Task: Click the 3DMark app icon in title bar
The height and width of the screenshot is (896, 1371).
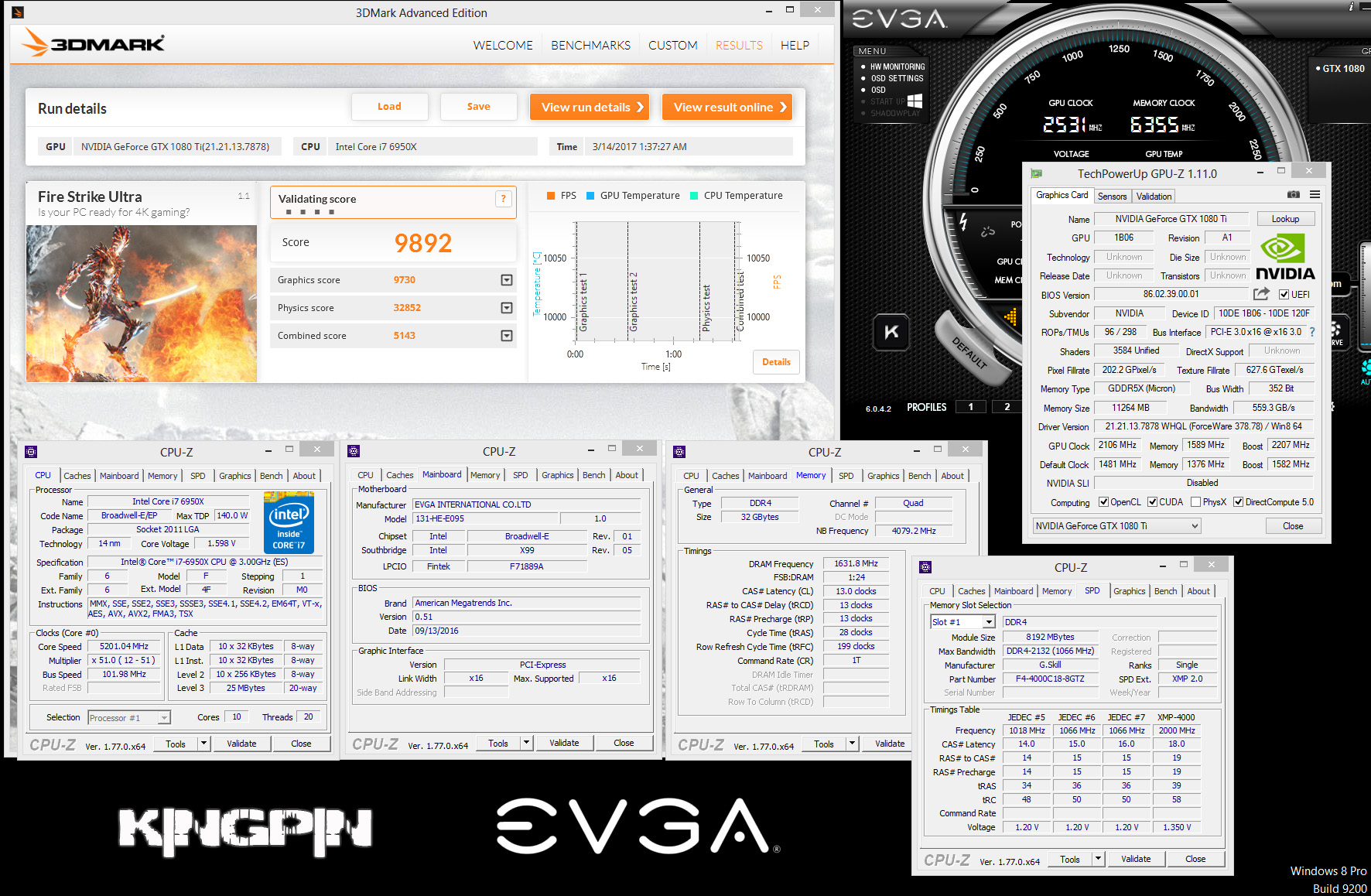Action: (18, 12)
